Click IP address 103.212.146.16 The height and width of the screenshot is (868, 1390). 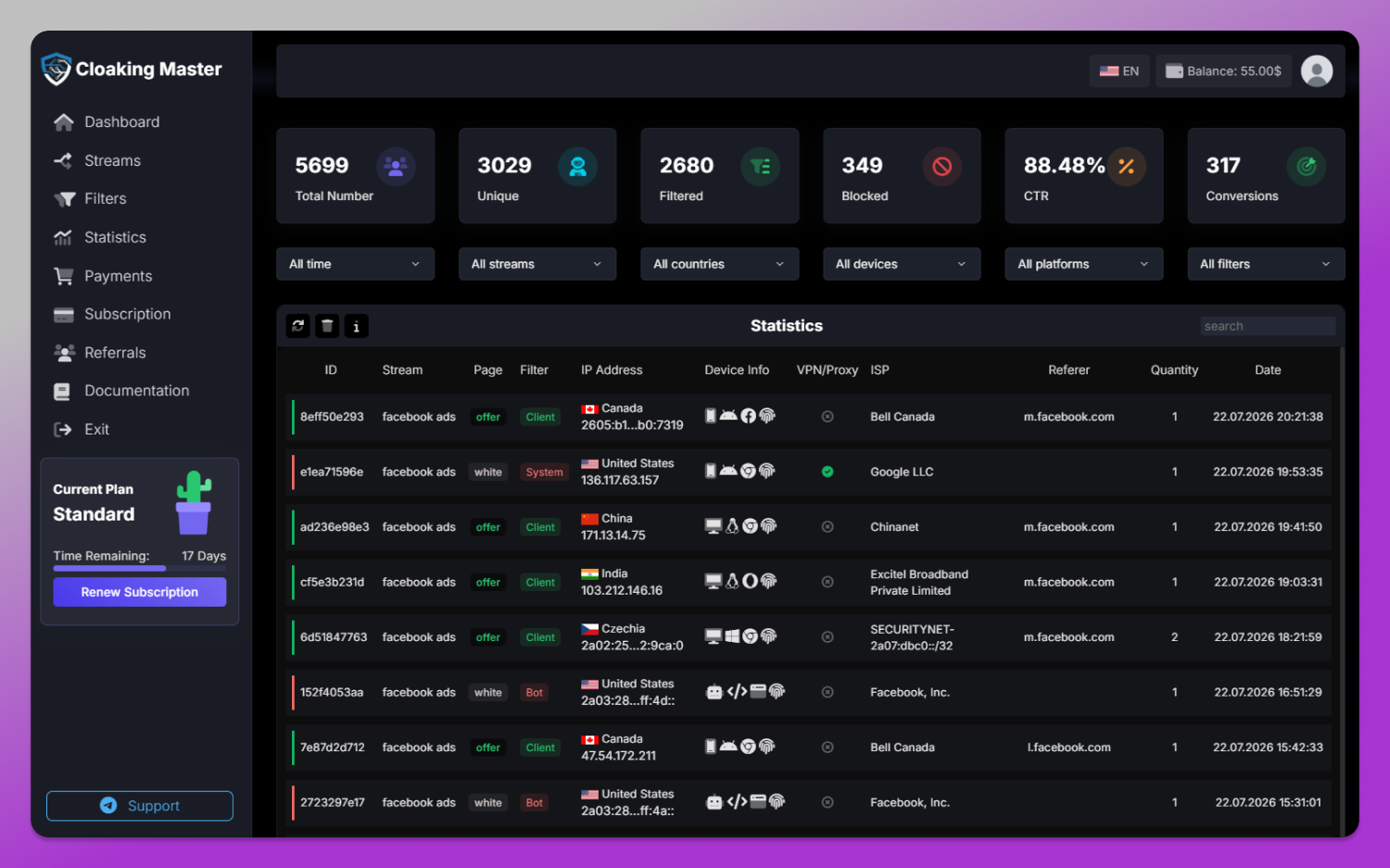[622, 590]
